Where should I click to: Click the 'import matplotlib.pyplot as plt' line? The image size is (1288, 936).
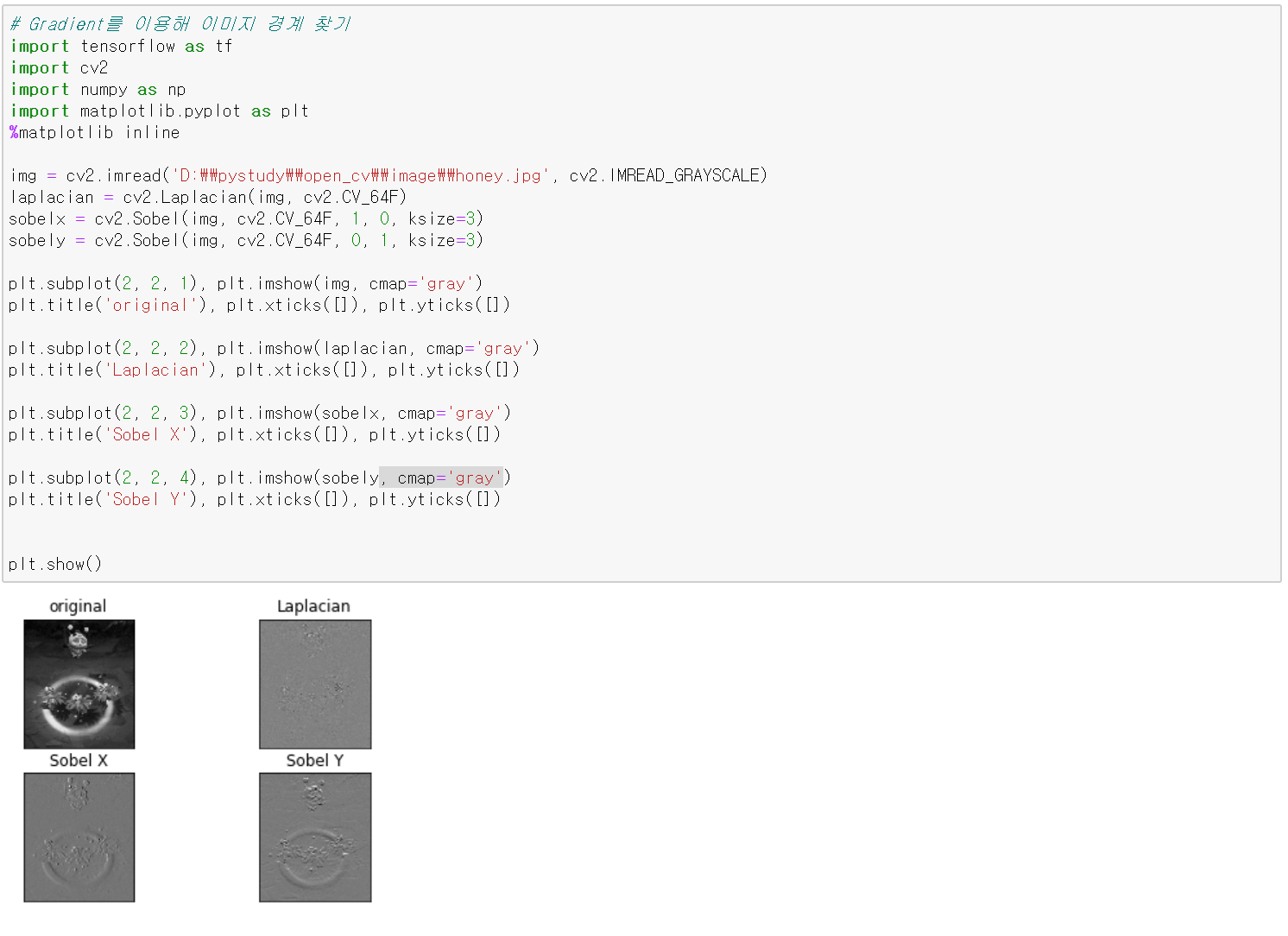pyautogui.click(x=160, y=111)
